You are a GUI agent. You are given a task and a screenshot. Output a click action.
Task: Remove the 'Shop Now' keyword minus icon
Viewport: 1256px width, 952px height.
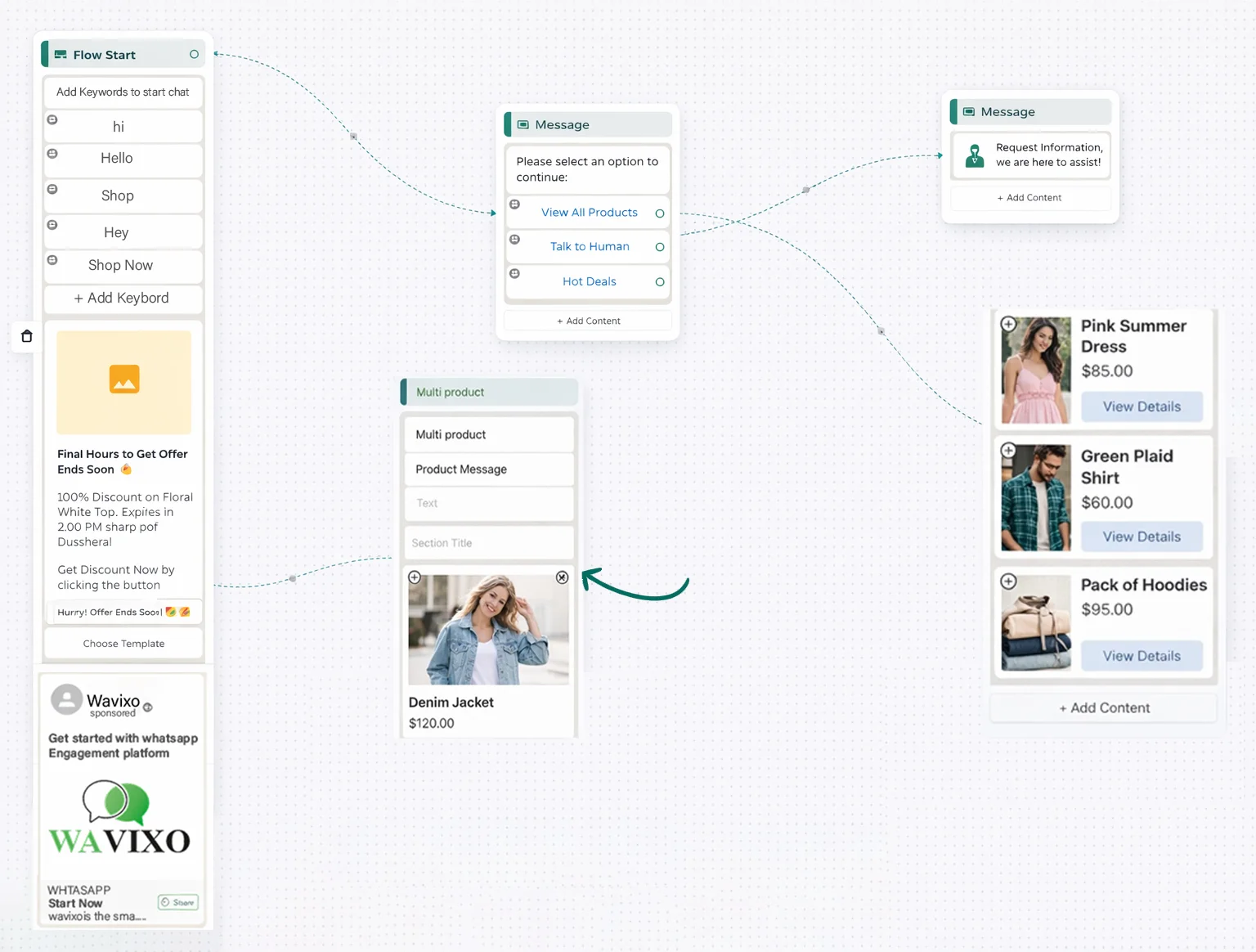click(52, 260)
